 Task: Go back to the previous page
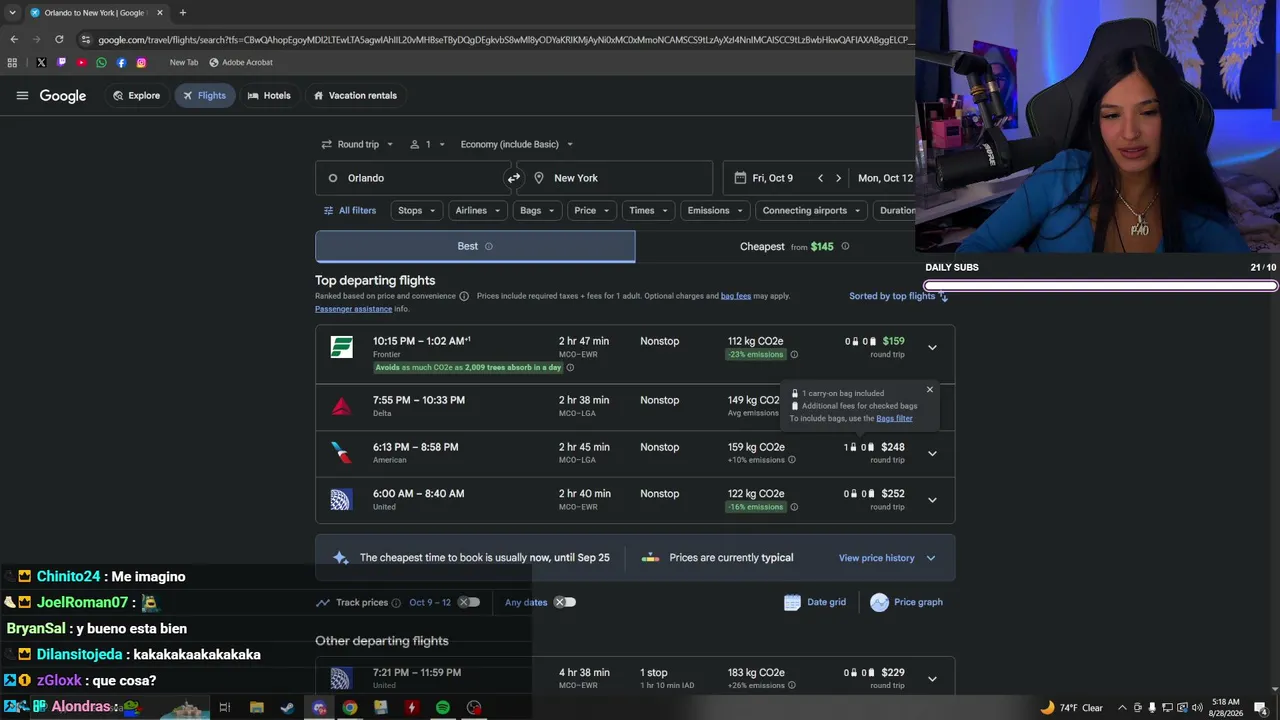(x=14, y=39)
